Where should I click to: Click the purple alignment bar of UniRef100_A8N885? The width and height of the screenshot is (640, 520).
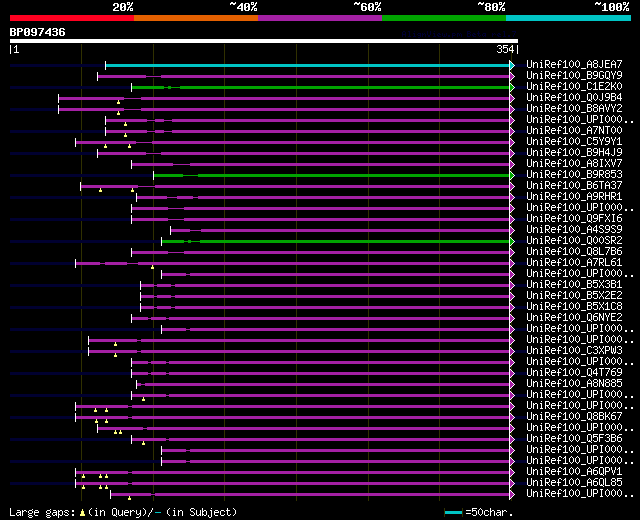tap(323, 385)
